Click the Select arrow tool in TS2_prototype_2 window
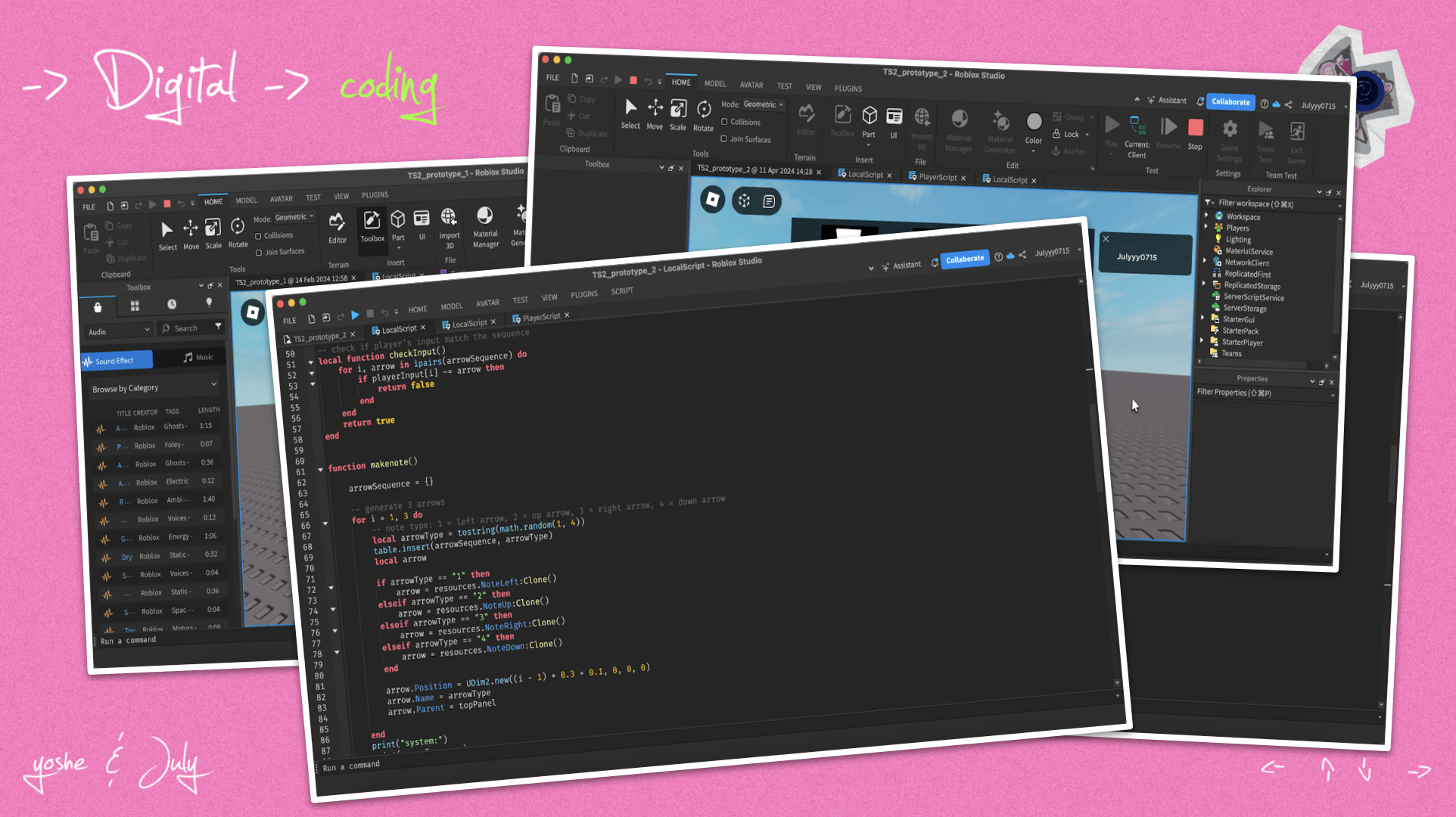1456x817 pixels. 630,113
